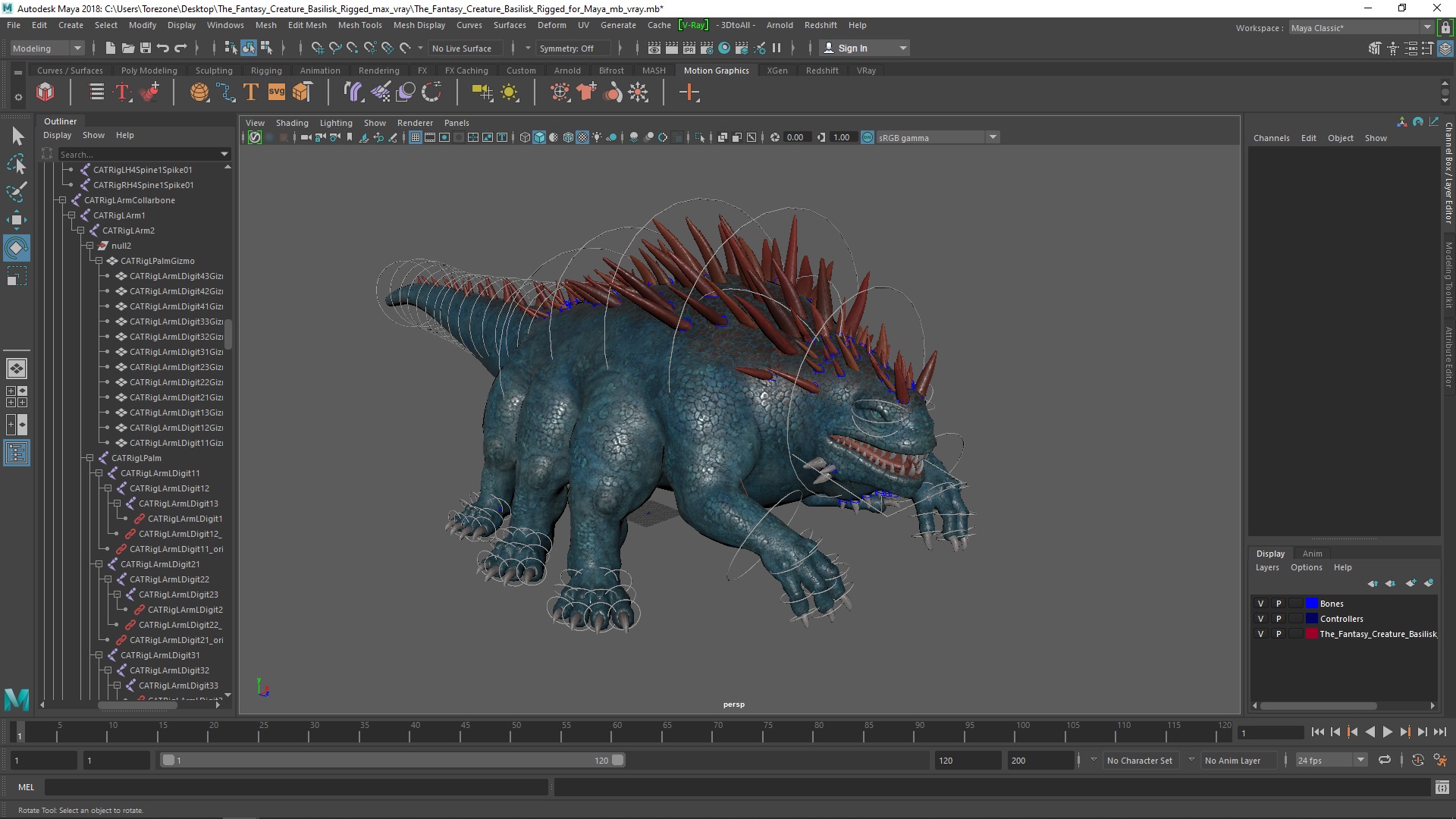Click the open scene folder icon
This screenshot has width=1456, height=819.
pyautogui.click(x=128, y=48)
